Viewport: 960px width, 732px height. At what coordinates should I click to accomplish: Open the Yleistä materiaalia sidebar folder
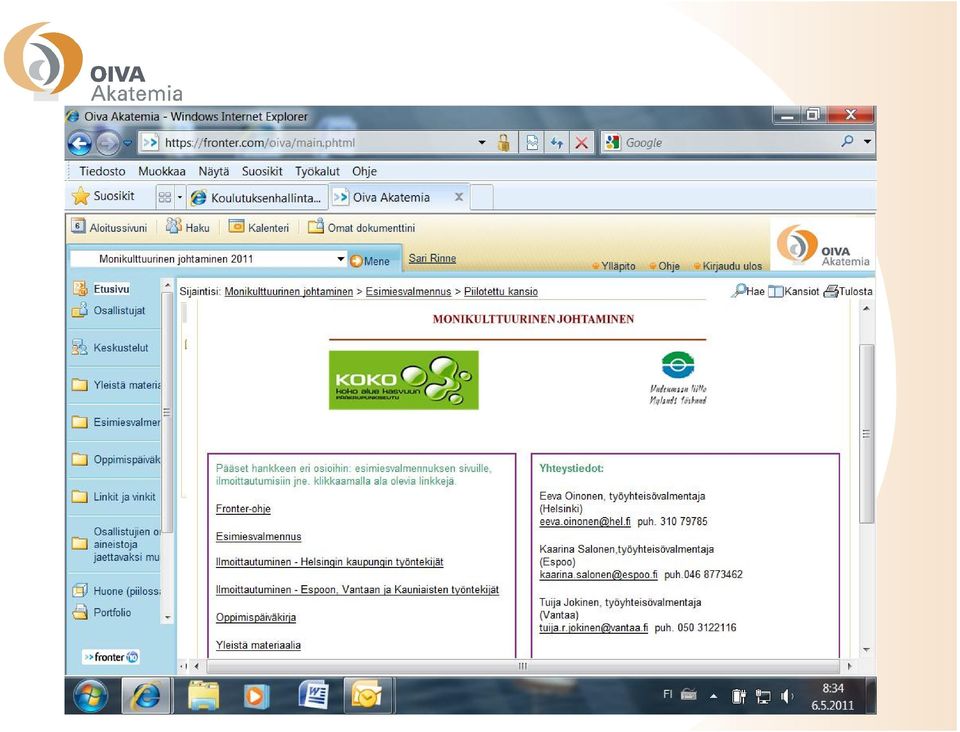click(116, 385)
